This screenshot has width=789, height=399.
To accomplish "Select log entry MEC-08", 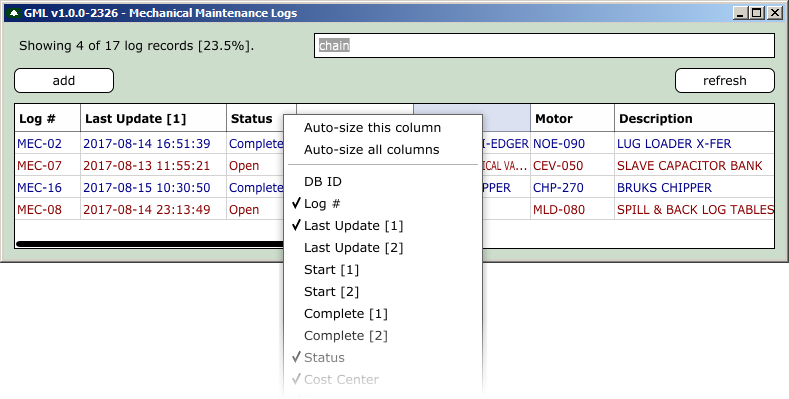I will pyautogui.click(x=39, y=210).
